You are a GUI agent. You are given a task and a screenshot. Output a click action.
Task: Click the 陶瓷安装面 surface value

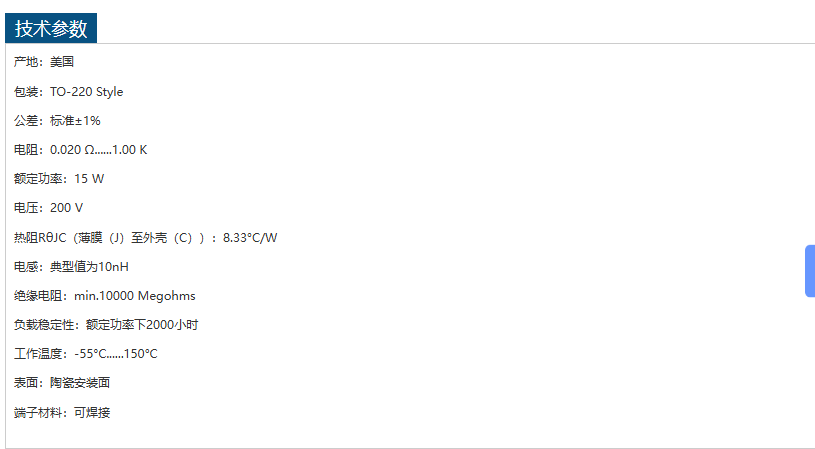point(80,383)
